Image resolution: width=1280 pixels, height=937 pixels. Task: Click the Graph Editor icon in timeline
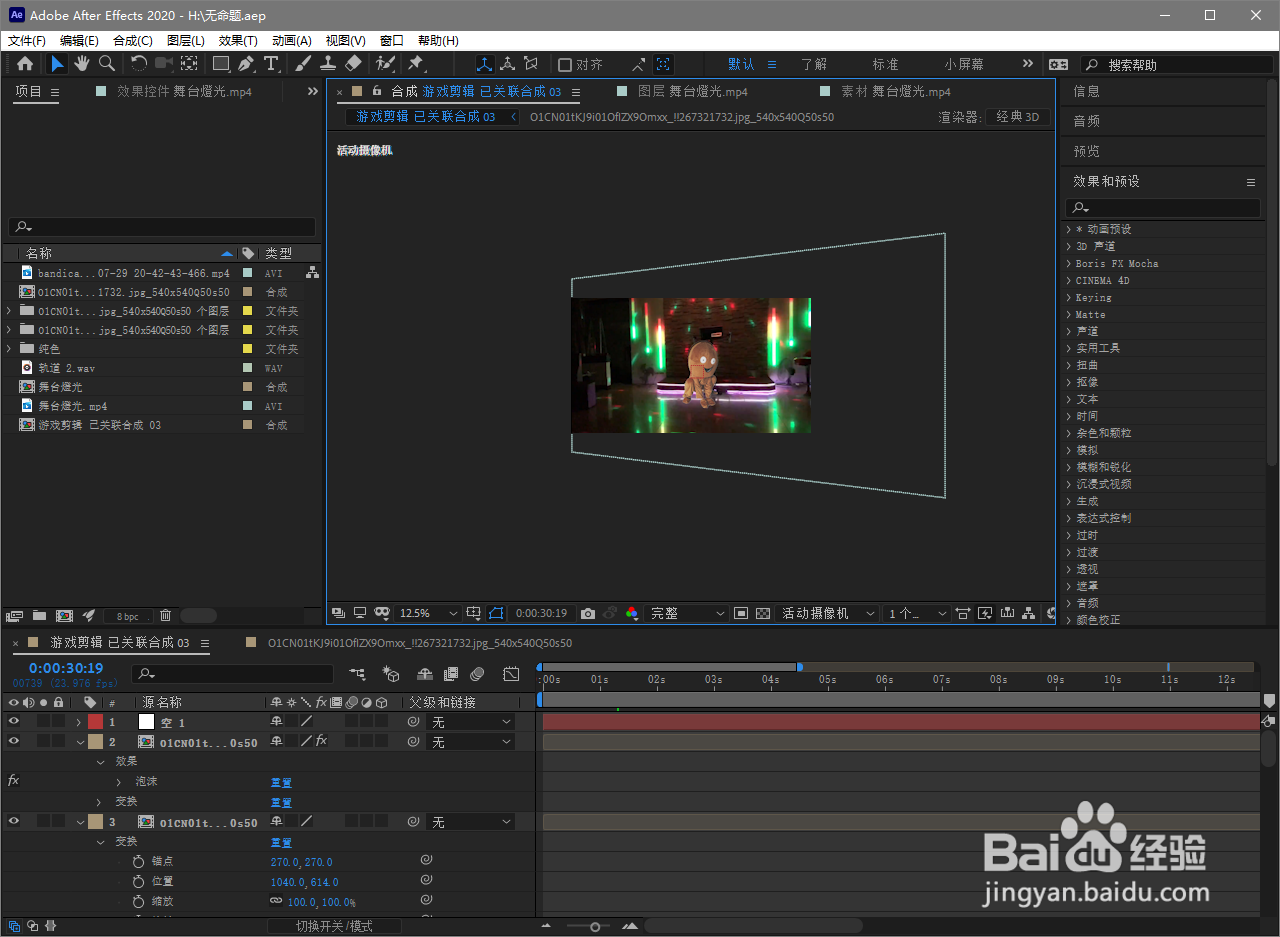(x=511, y=674)
